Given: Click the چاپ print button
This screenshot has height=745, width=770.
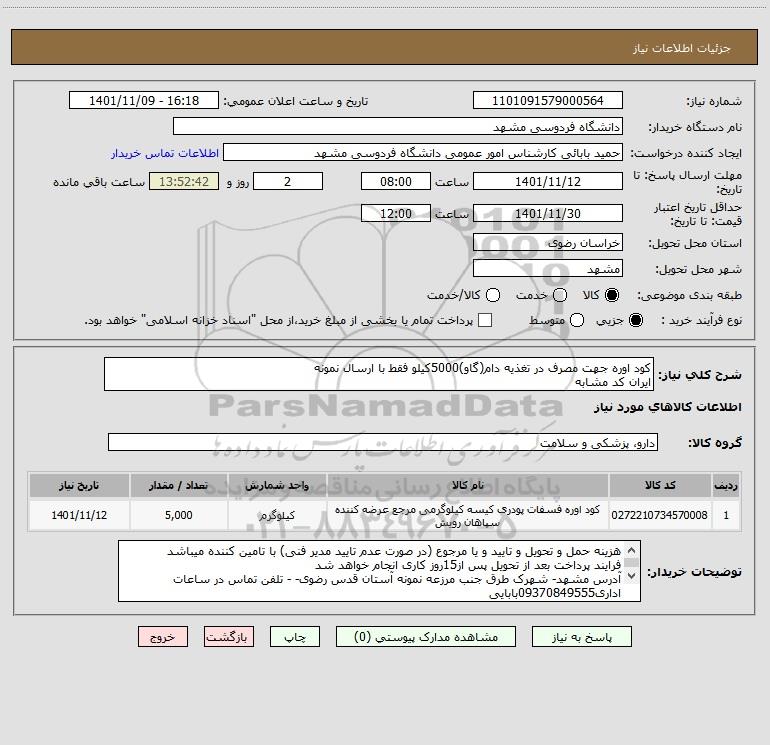Looking at the screenshot, I should click(x=295, y=637).
